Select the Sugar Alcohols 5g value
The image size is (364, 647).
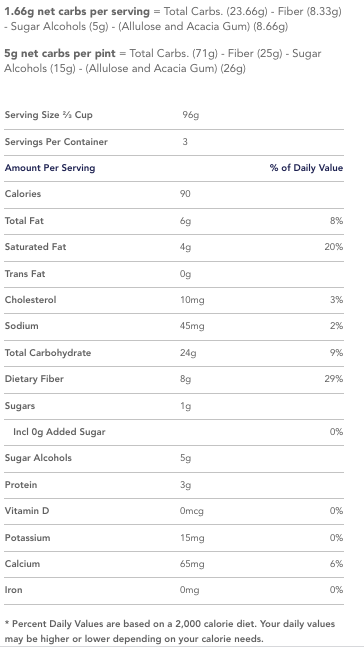[x=186, y=458]
